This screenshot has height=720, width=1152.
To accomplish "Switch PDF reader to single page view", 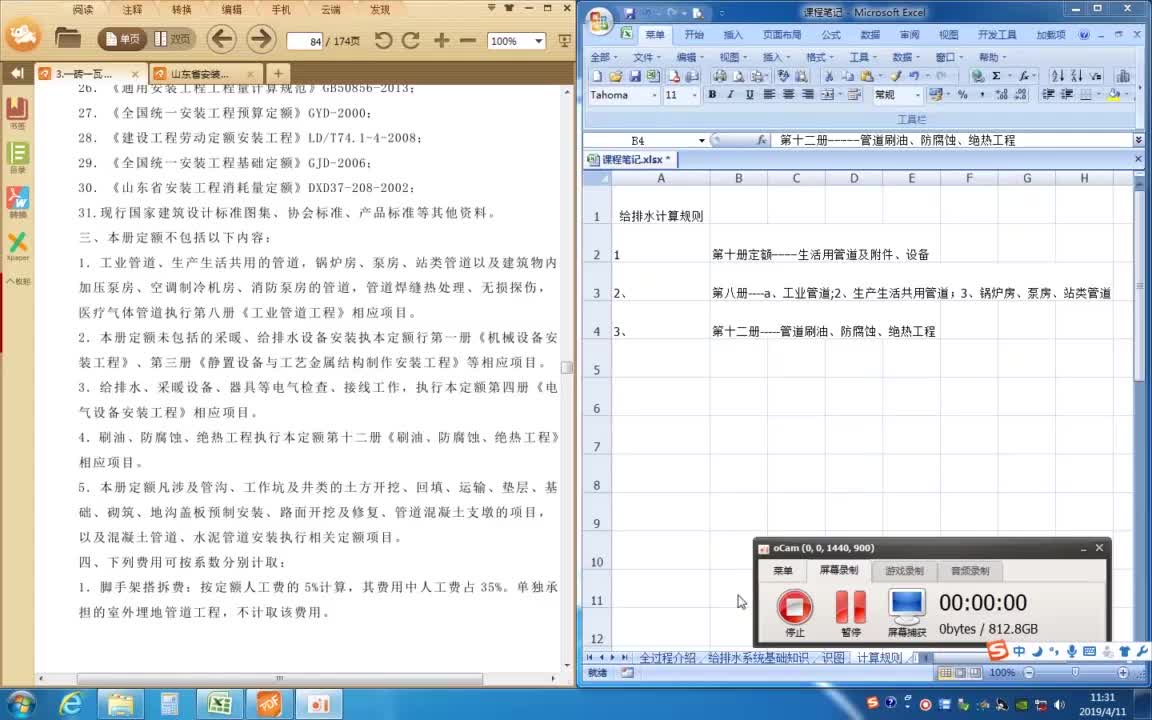I will tap(122, 40).
